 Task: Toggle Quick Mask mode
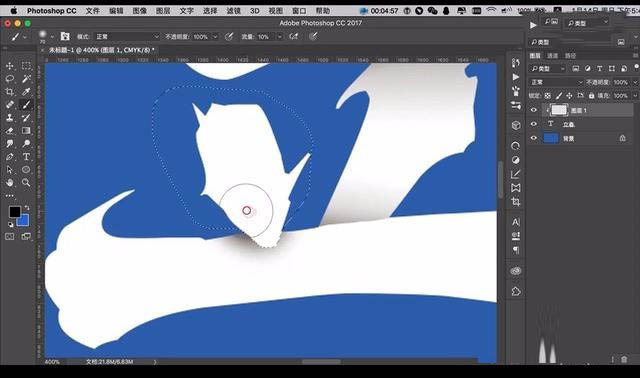[10, 236]
